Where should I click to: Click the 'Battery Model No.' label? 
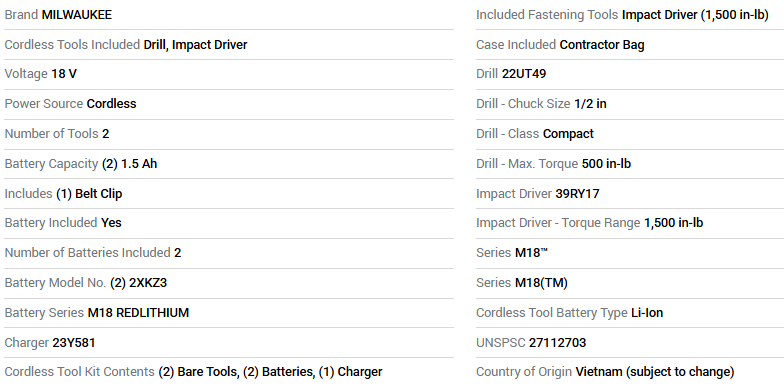click(55, 283)
